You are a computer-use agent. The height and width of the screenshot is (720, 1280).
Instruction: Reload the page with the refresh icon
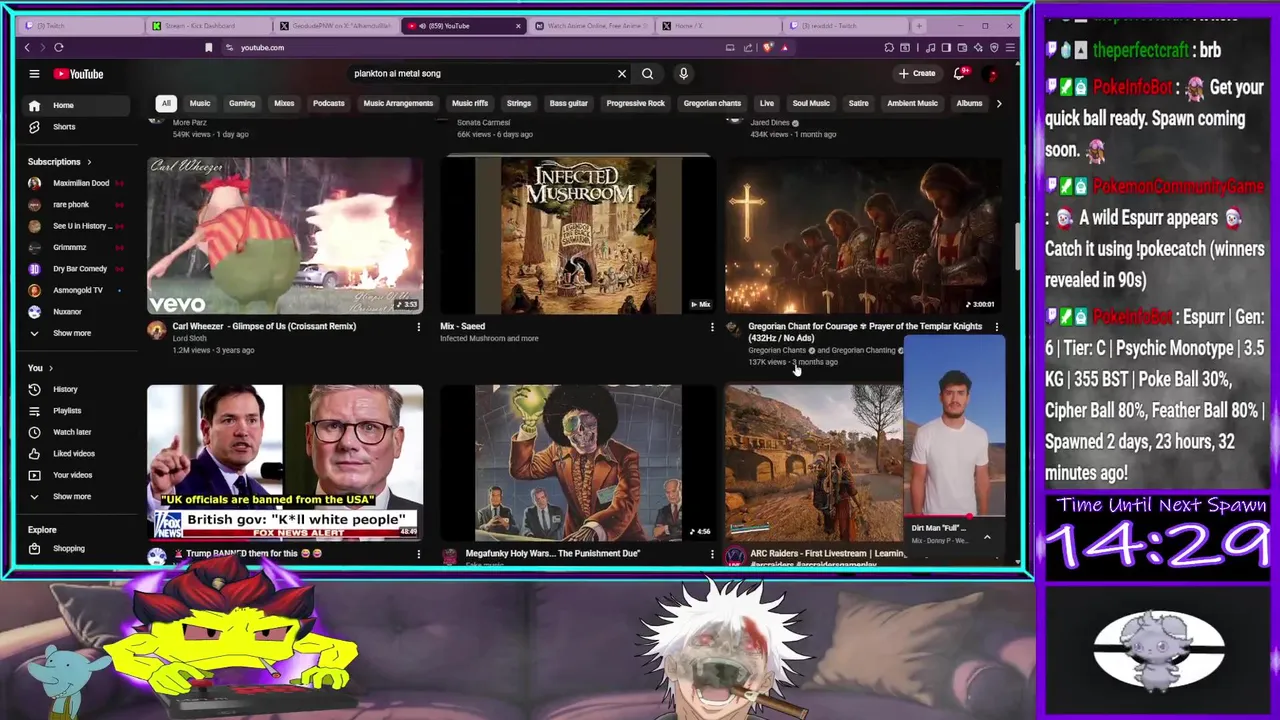coord(59,47)
